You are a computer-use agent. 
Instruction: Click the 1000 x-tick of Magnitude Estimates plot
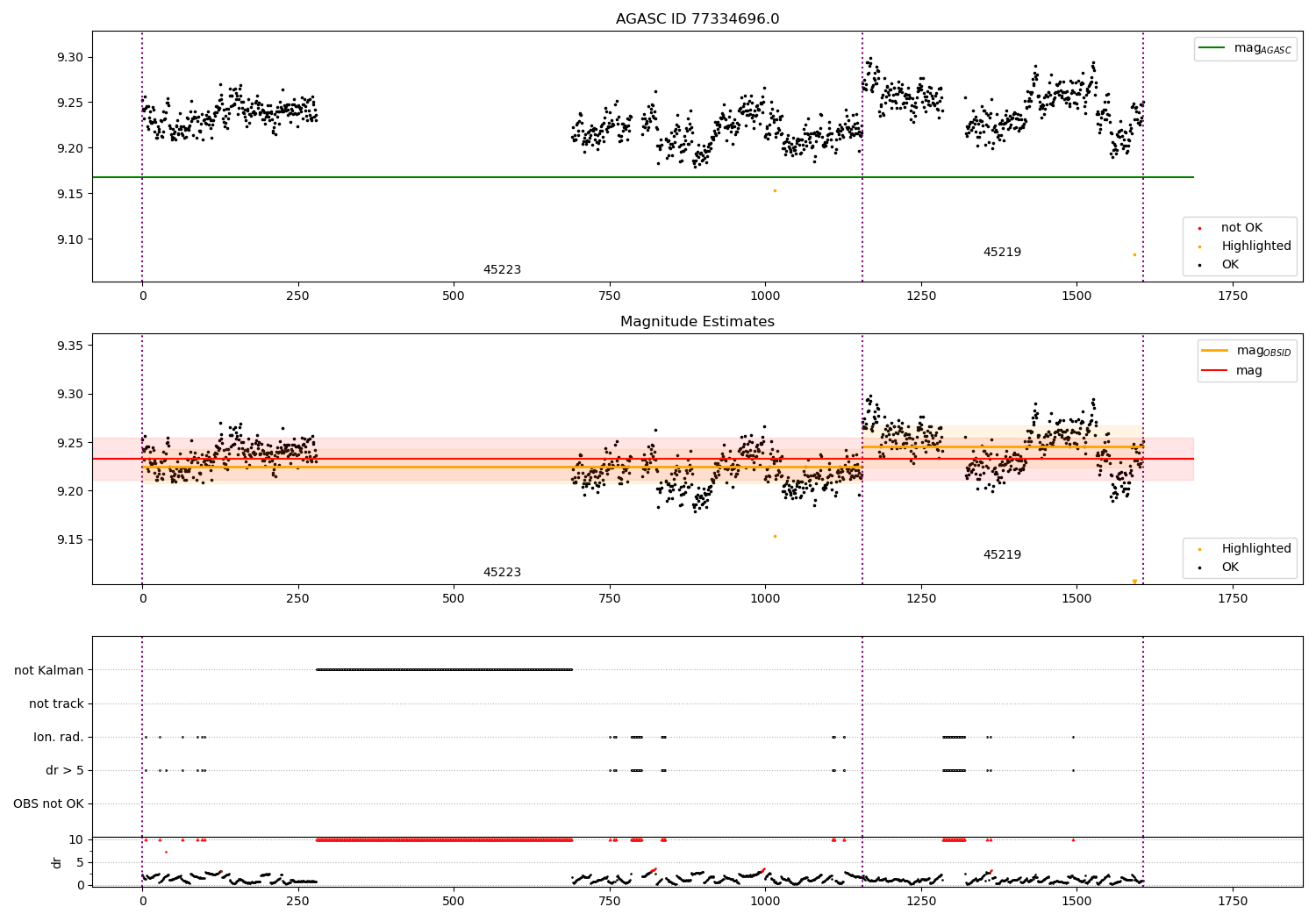[765, 599]
